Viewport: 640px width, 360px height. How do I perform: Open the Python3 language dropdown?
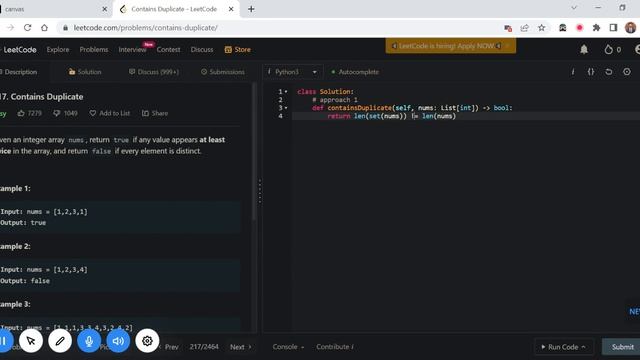[x=292, y=72]
